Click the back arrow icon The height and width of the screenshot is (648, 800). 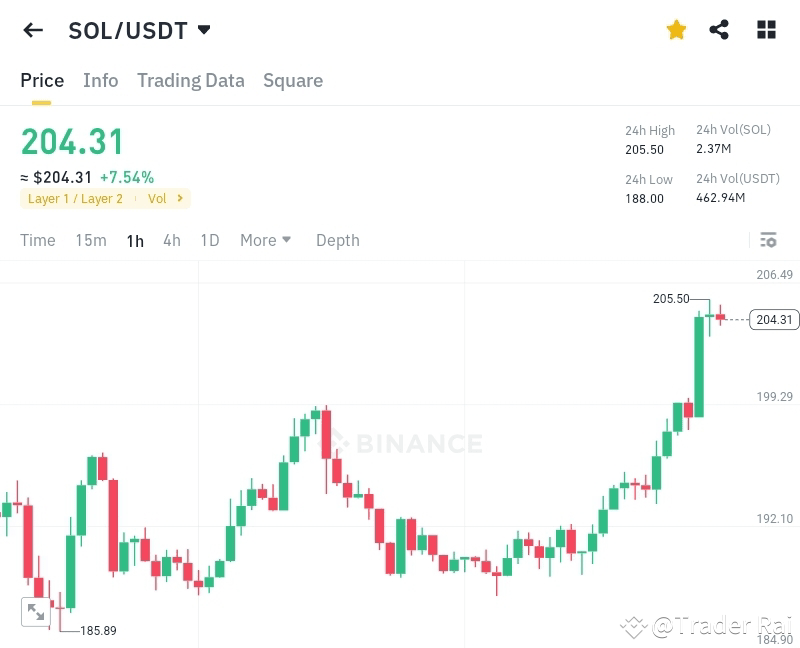pyautogui.click(x=32, y=30)
